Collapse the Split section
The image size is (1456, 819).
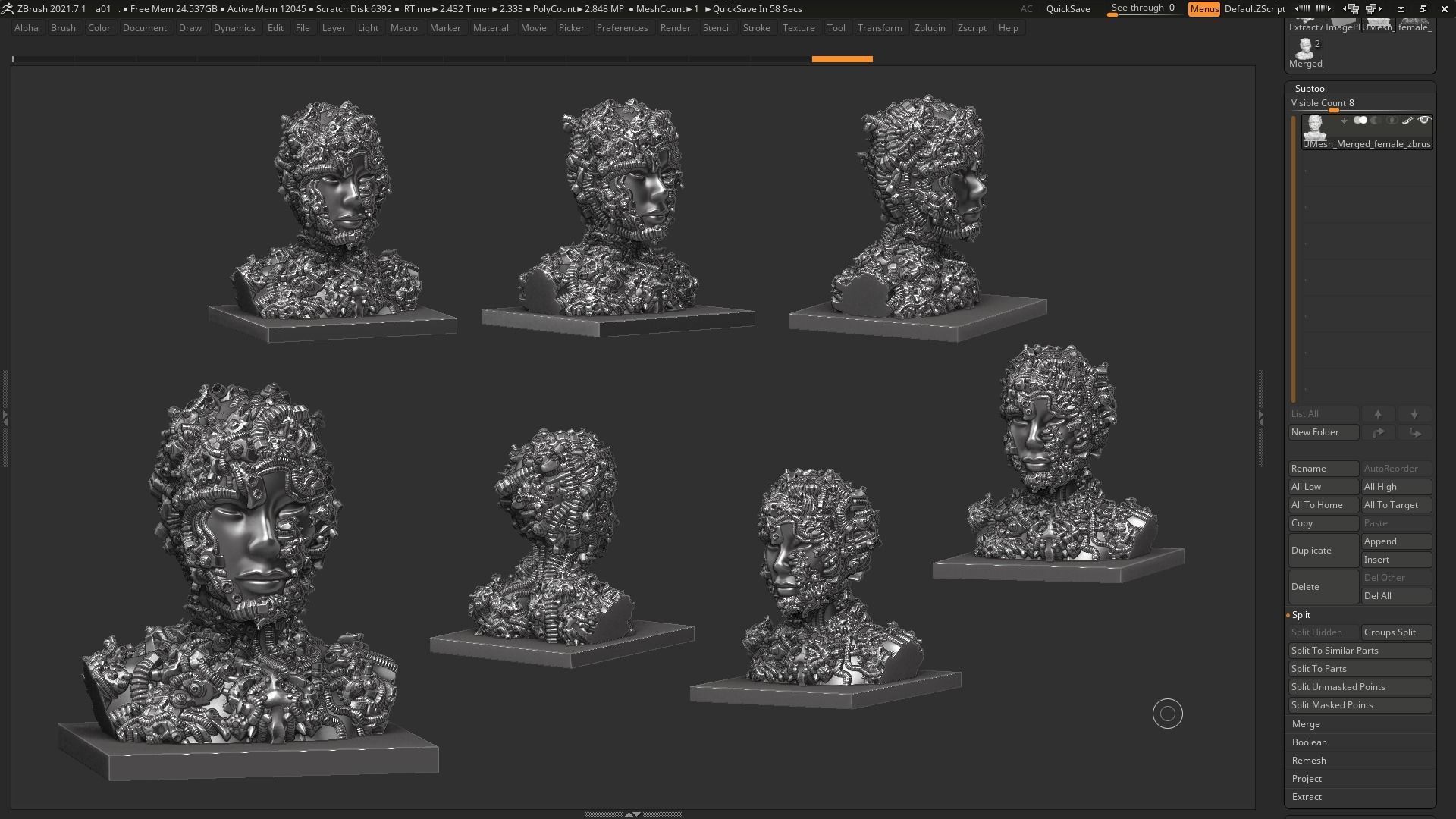click(1301, 615)
